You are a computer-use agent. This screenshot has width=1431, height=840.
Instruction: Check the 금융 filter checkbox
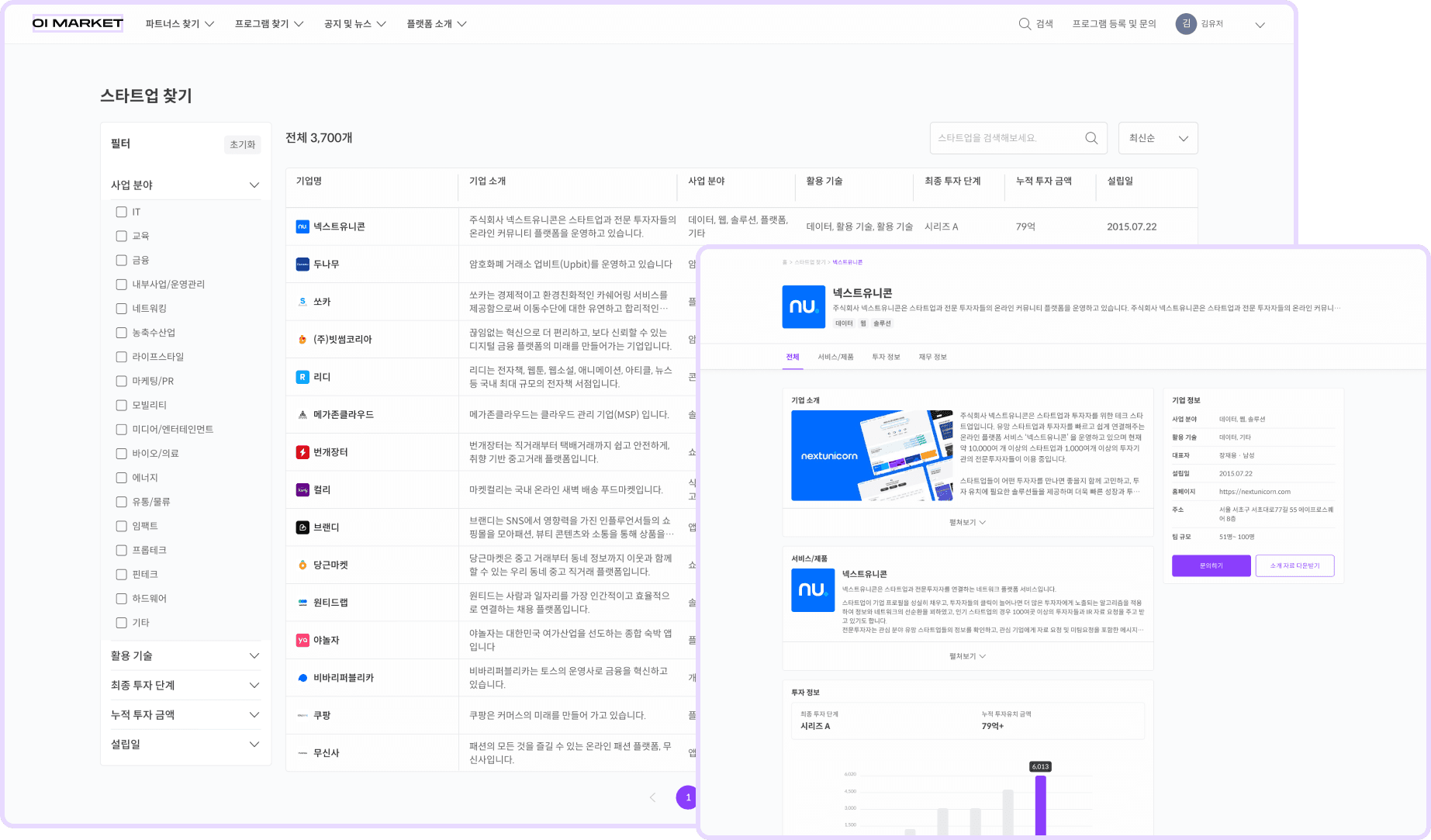tap(121, 260)
